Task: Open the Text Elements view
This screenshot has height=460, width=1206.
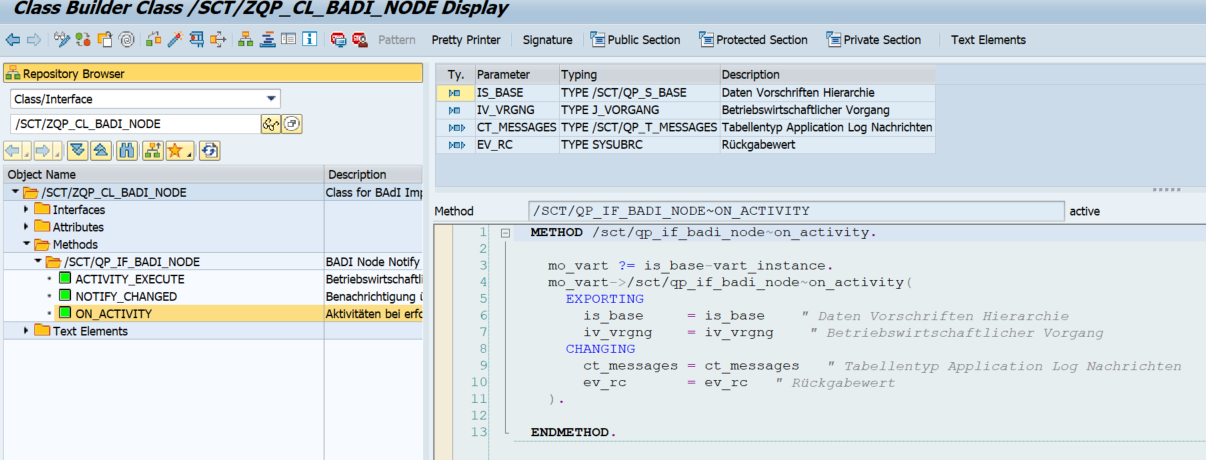Action: pyautogui.click(x=988, y=40)
